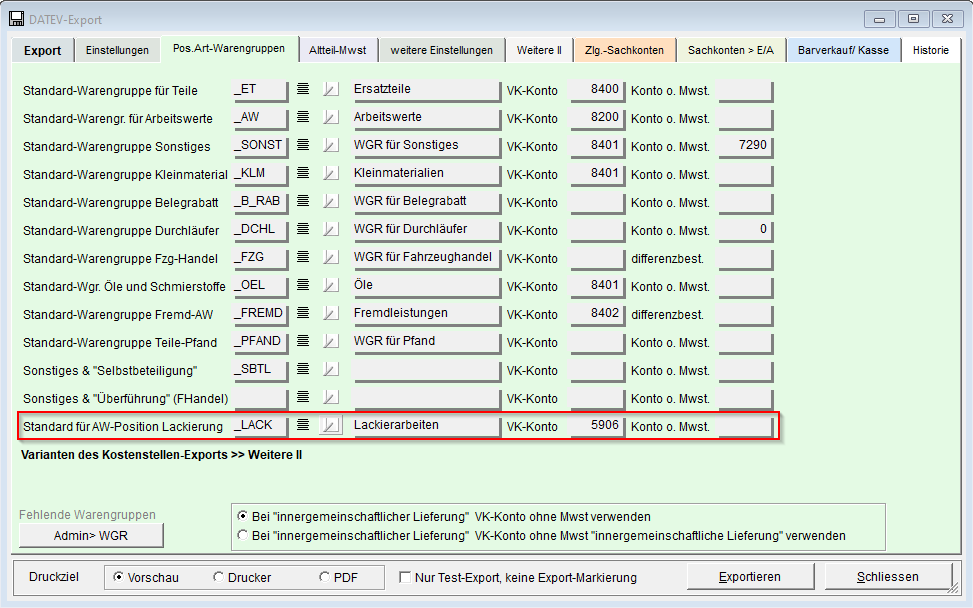Open the Sachkonten > E/A tab
973x608 pixels.
(x=731, y=50)
